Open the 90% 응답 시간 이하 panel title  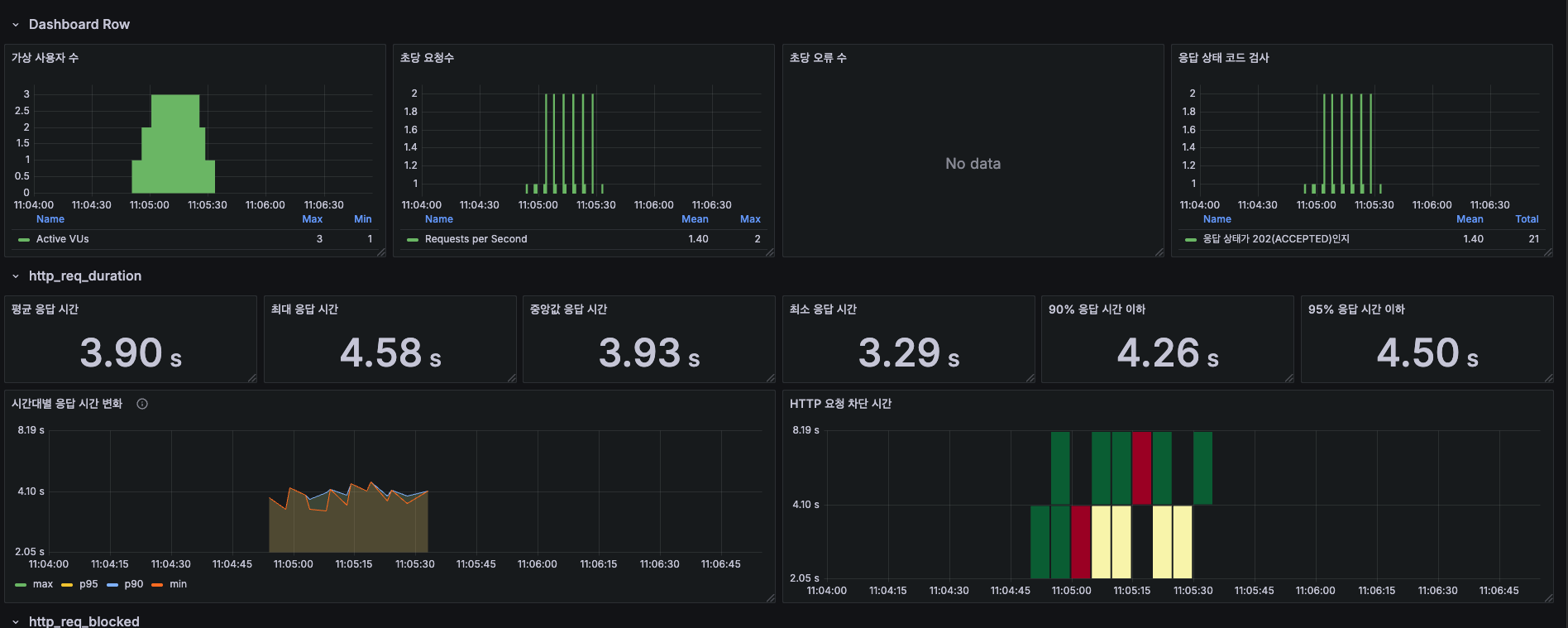[1097, 309]
